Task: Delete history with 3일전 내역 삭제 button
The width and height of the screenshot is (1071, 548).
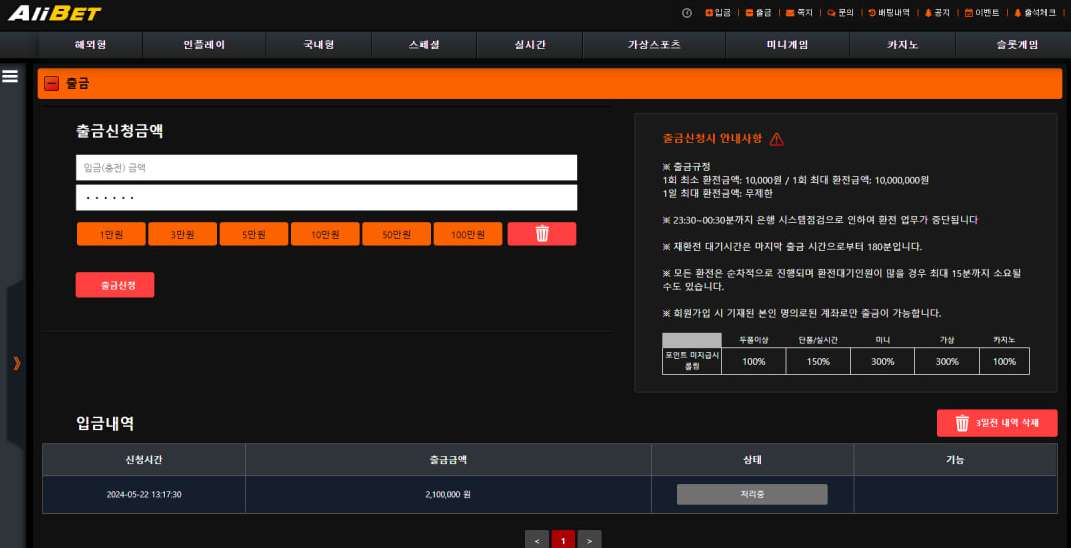Action: (x=996, y=423)
